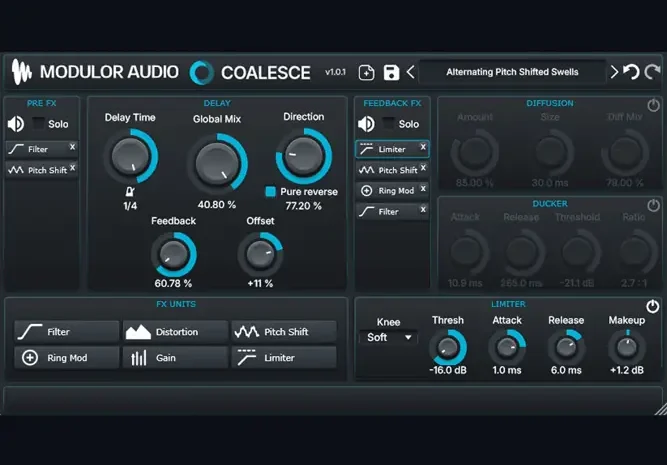Add a Filter from FX Units

pyautogui.click(x=67, y=332)
